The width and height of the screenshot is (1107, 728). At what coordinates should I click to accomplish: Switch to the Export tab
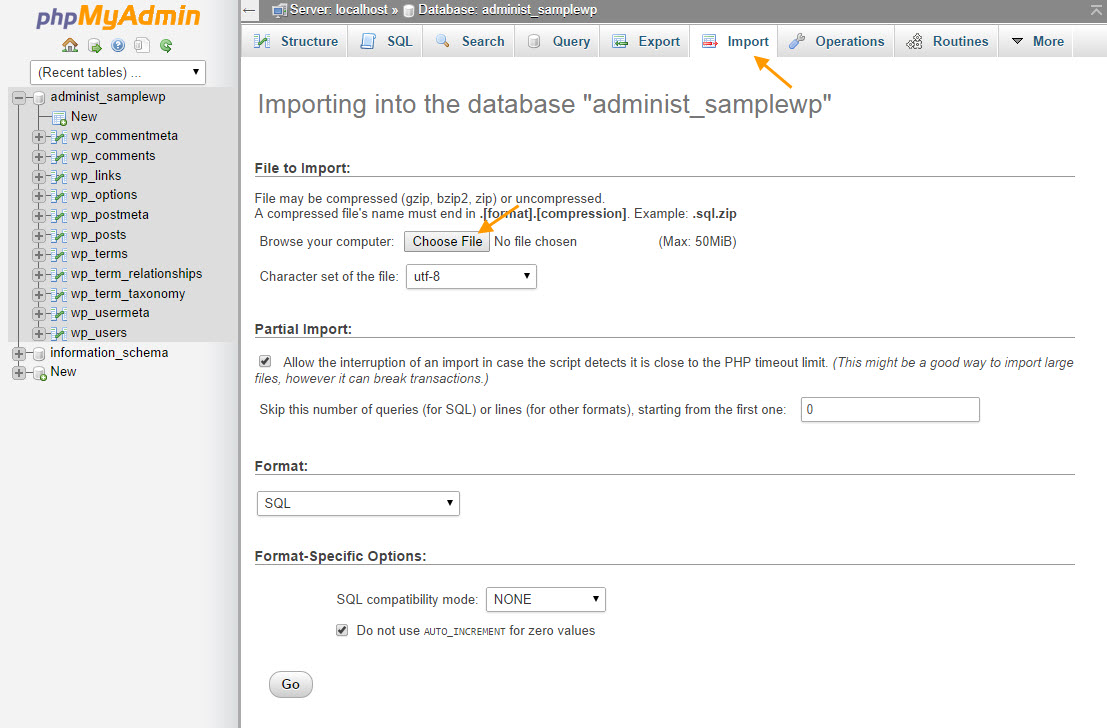[x=645, y=41]
